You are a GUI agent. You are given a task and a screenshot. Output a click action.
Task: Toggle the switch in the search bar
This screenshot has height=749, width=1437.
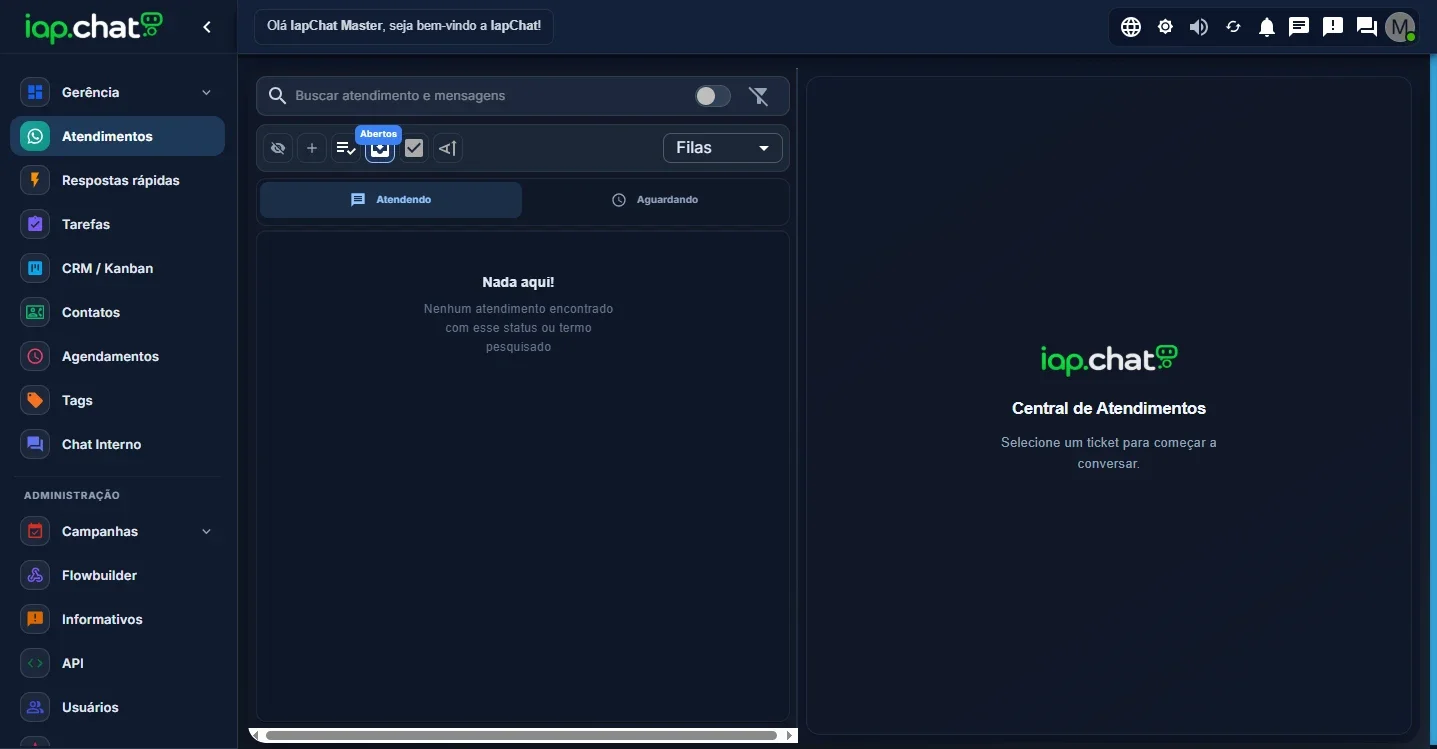pos(713,96)
